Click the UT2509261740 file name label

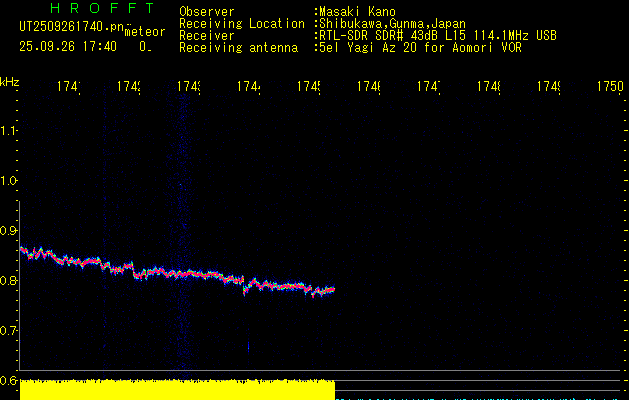(x=68, y=24)
